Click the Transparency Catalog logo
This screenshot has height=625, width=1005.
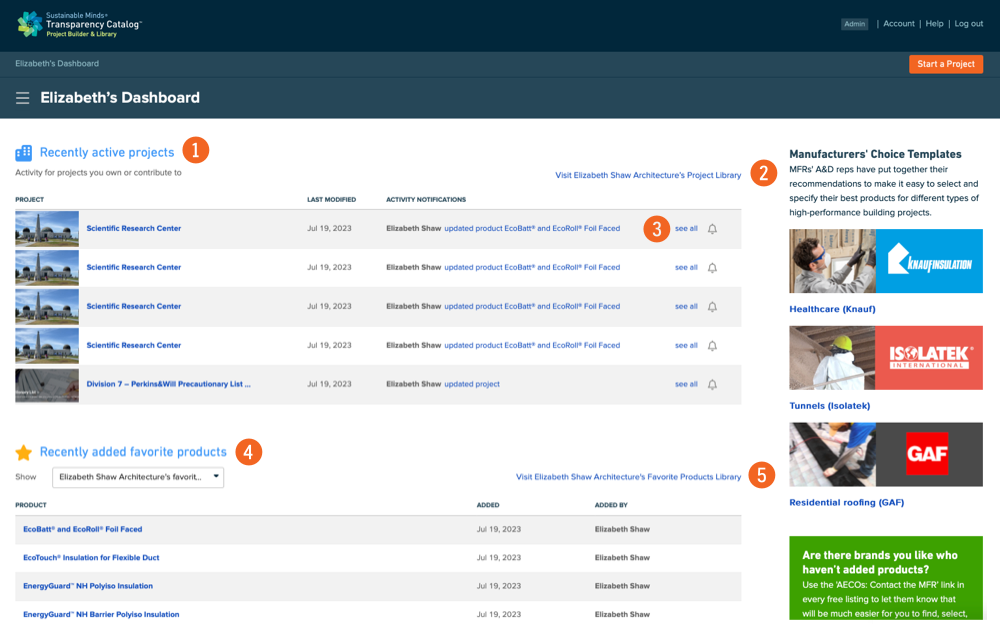pos(79,24)
